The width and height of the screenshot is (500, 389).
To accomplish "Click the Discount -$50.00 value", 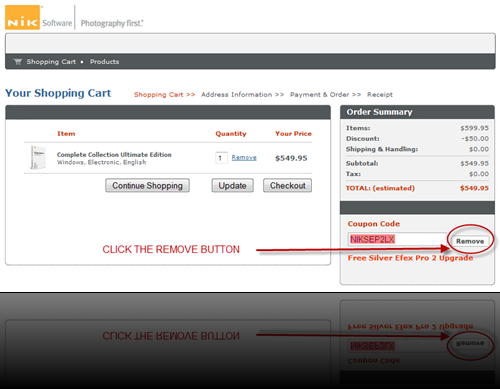I will (475, 138).
